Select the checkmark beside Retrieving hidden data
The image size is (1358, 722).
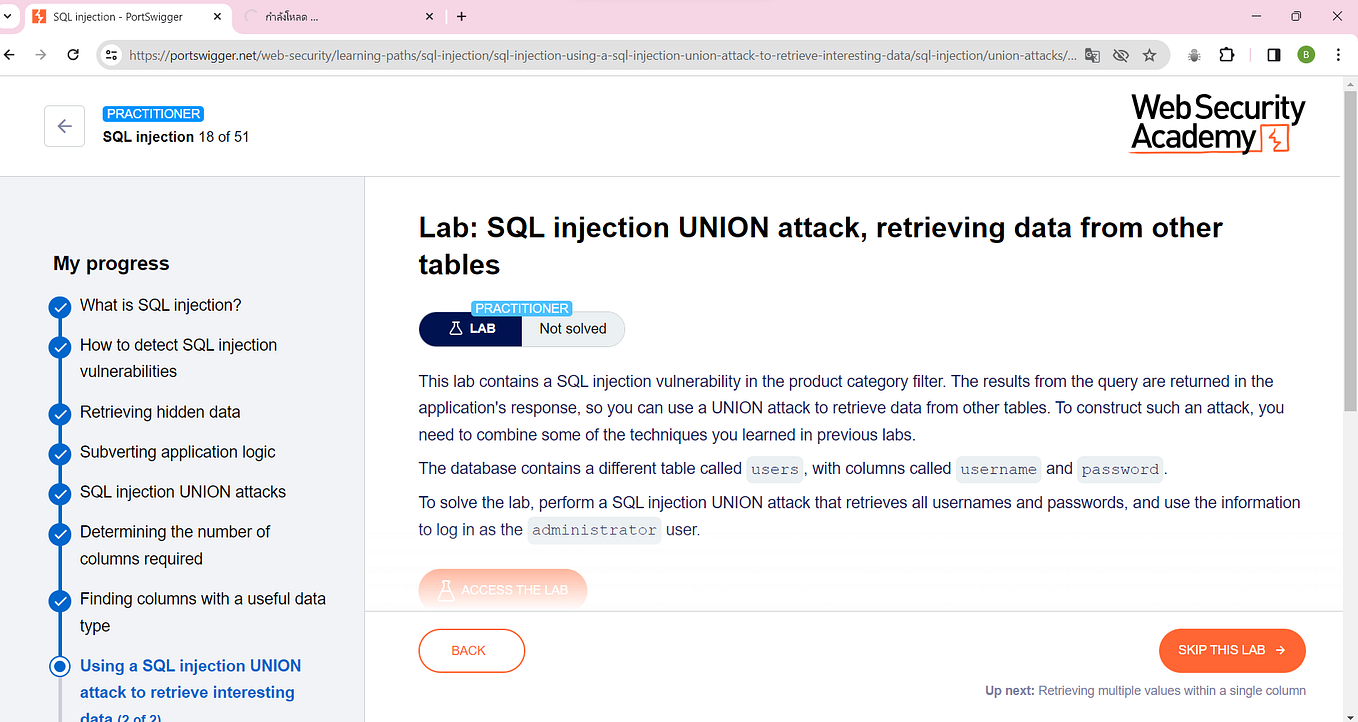tap(60, 414)
